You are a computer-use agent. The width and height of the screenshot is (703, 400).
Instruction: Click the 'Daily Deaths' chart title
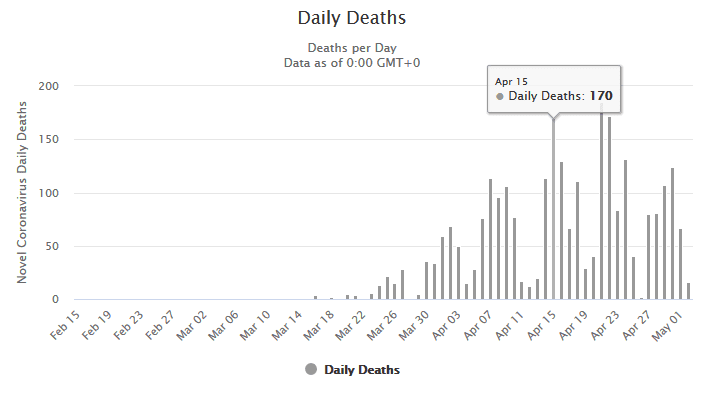(x=351, y=18)
